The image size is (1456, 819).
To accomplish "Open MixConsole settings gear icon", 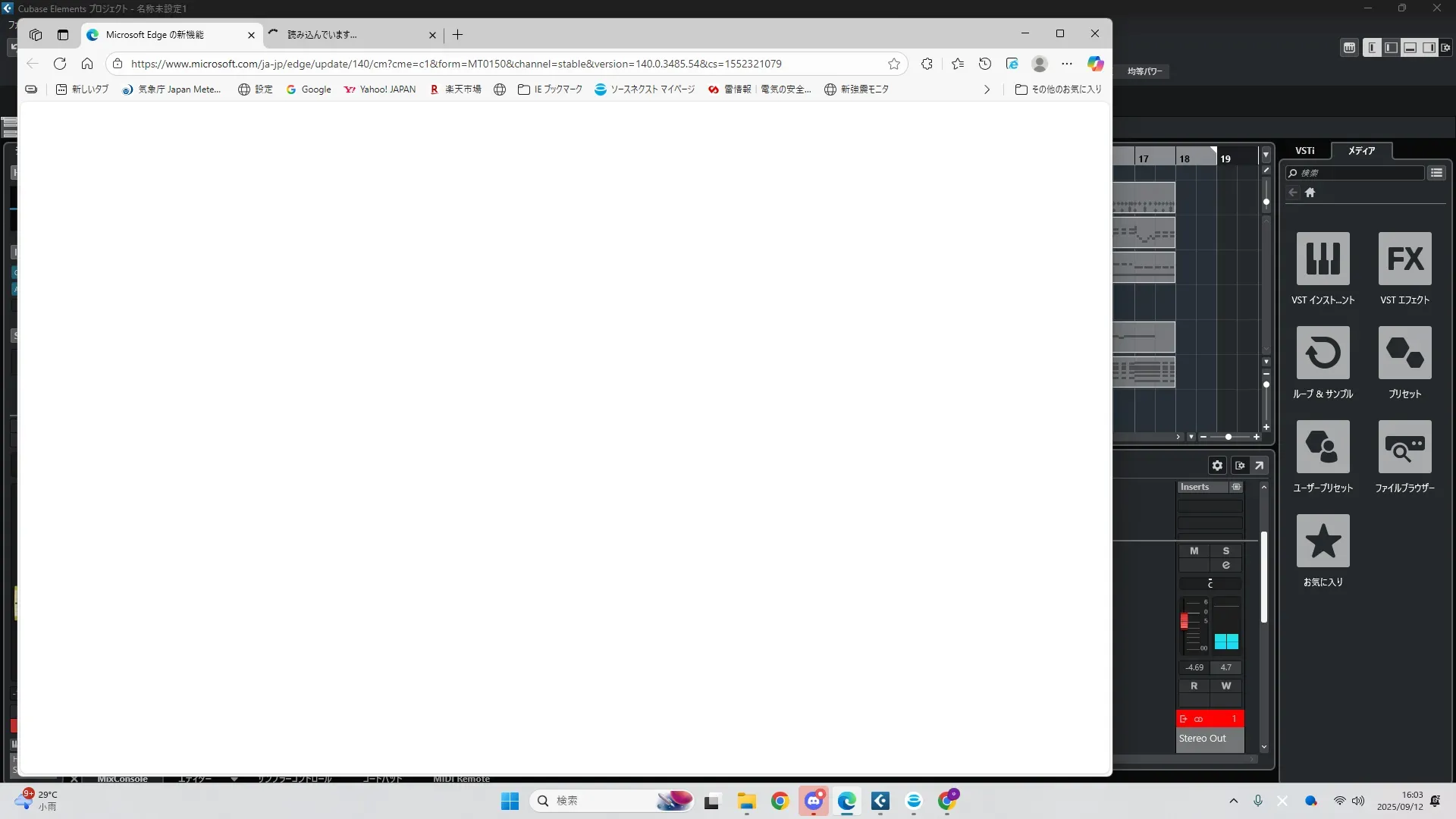I will click(1217, 466).
